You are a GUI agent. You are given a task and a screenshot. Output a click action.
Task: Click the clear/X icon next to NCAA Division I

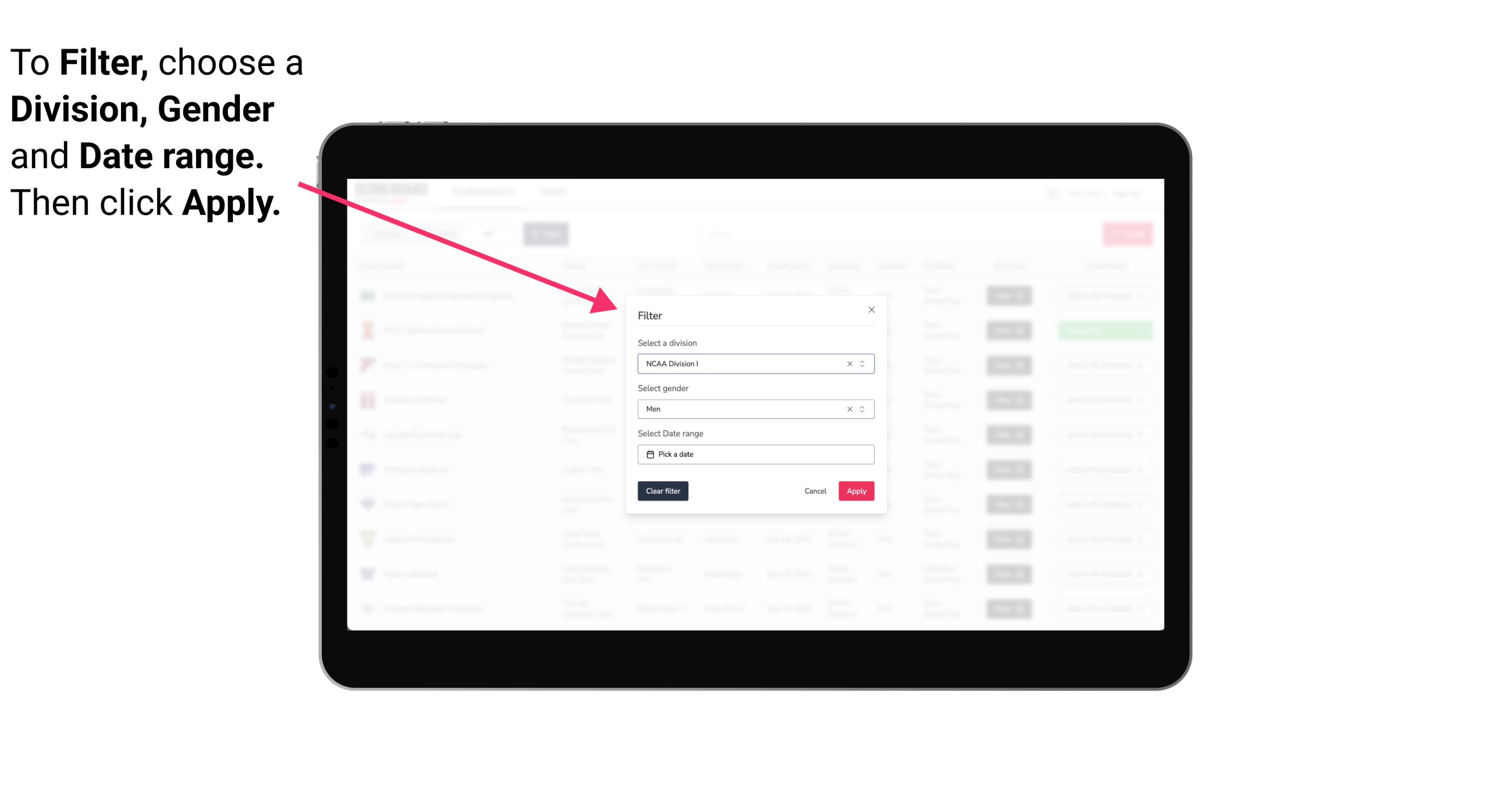click(848, 364)
